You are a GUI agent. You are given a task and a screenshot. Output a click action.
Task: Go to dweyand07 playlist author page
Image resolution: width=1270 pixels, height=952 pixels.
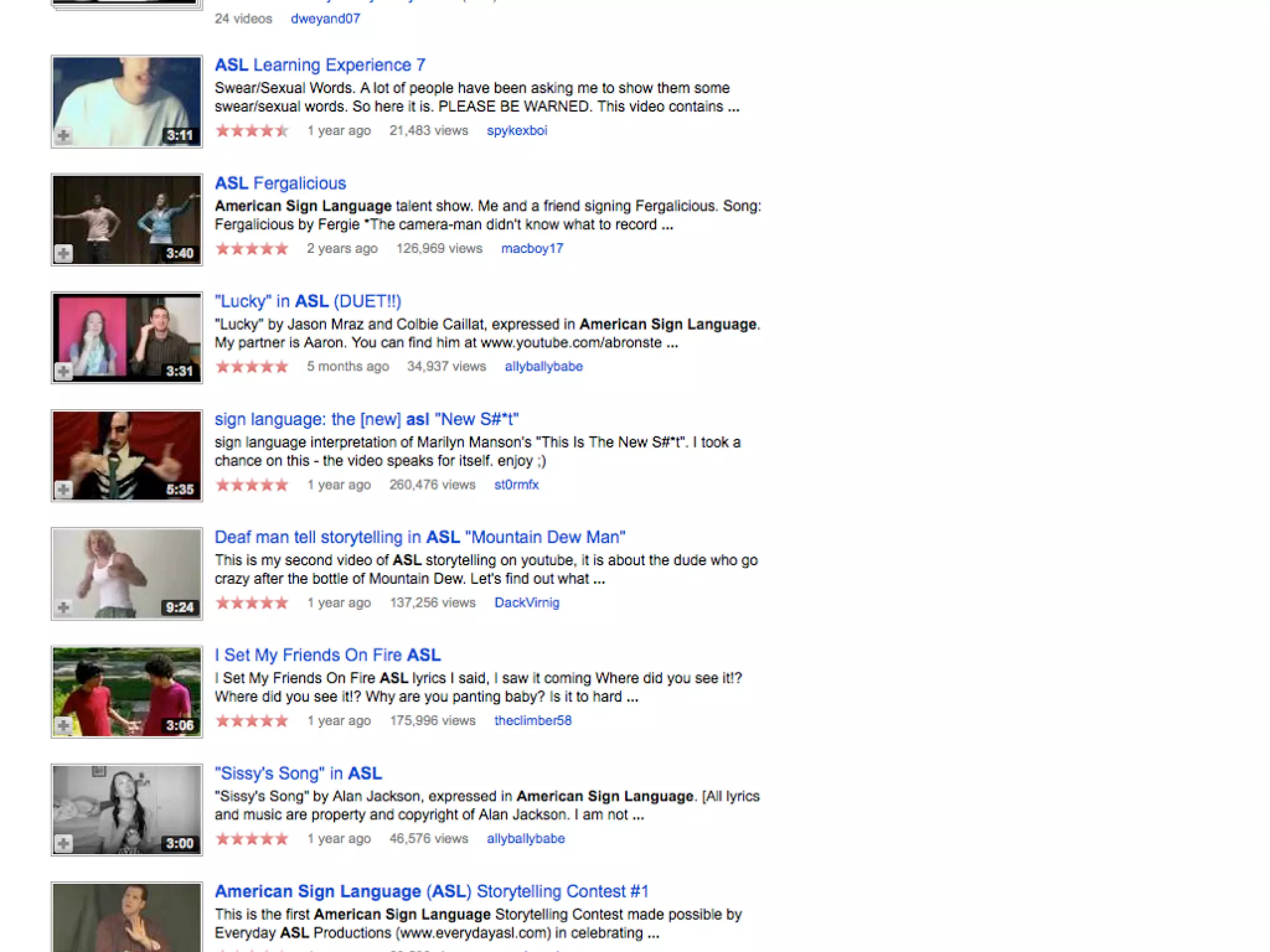tap(325, 19)
